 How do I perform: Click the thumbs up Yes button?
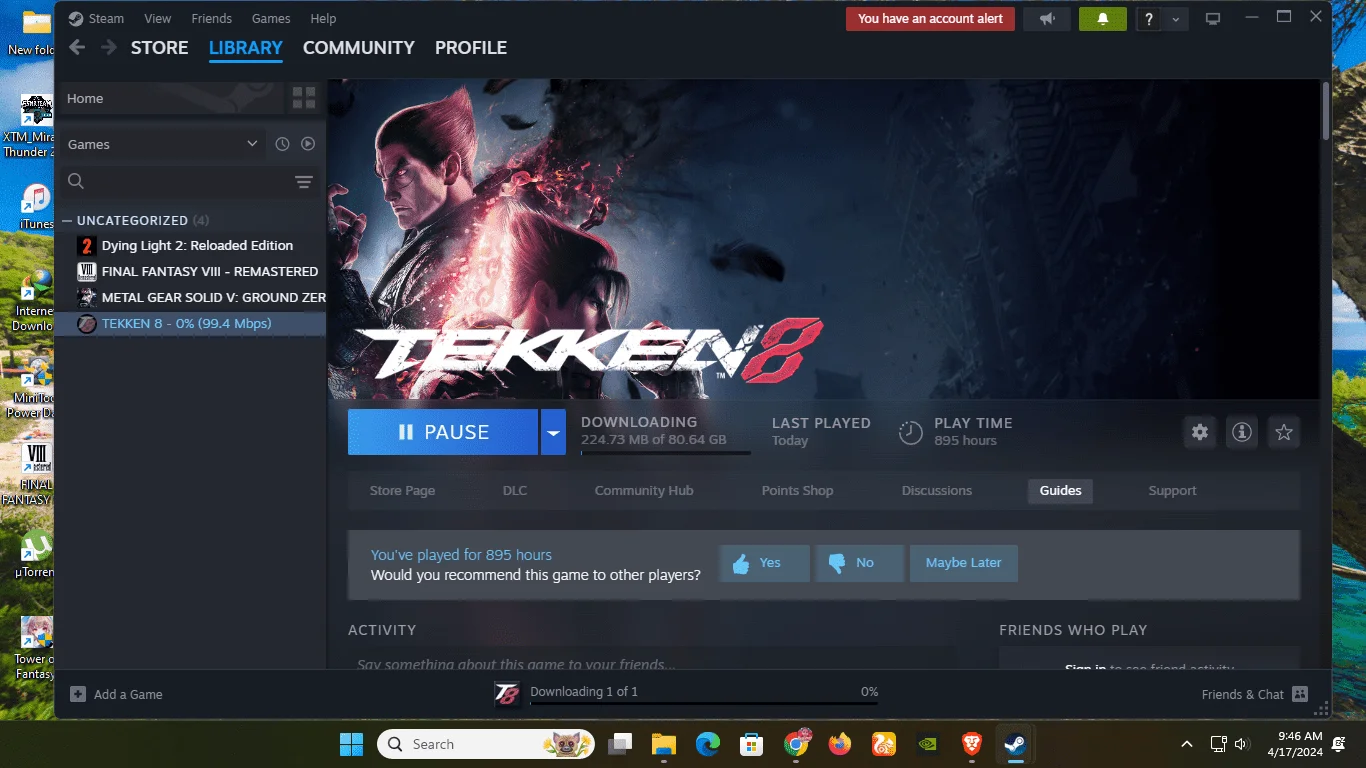click(x=764, y=563)
